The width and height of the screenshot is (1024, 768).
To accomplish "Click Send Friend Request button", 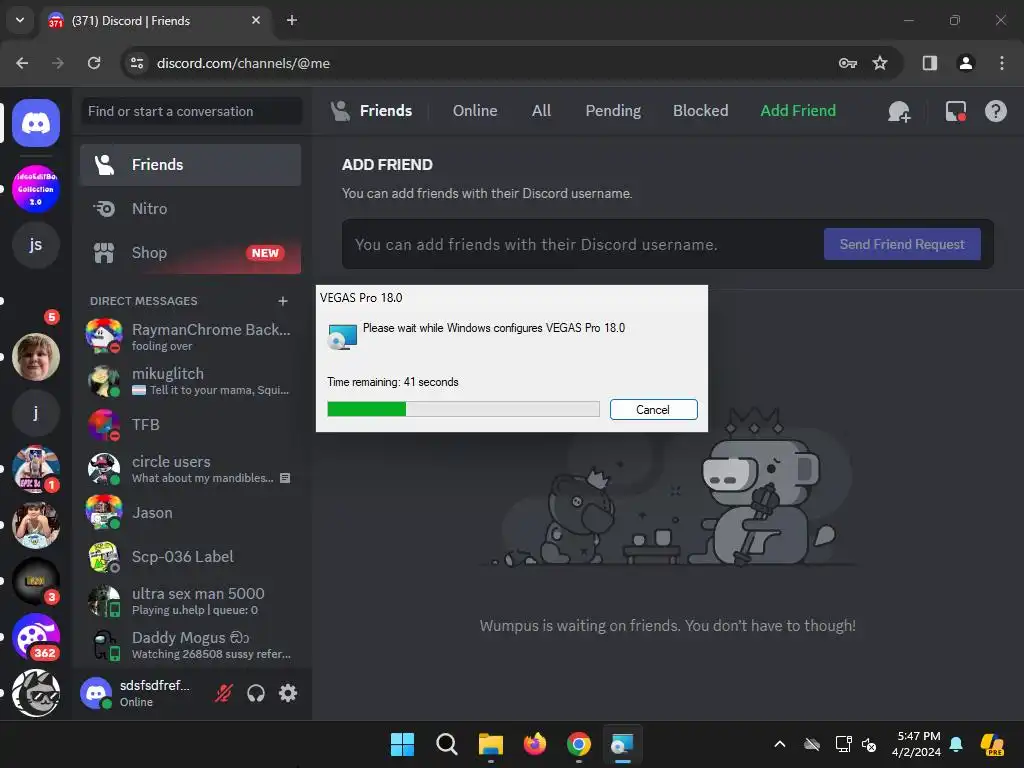I will 902,244.
